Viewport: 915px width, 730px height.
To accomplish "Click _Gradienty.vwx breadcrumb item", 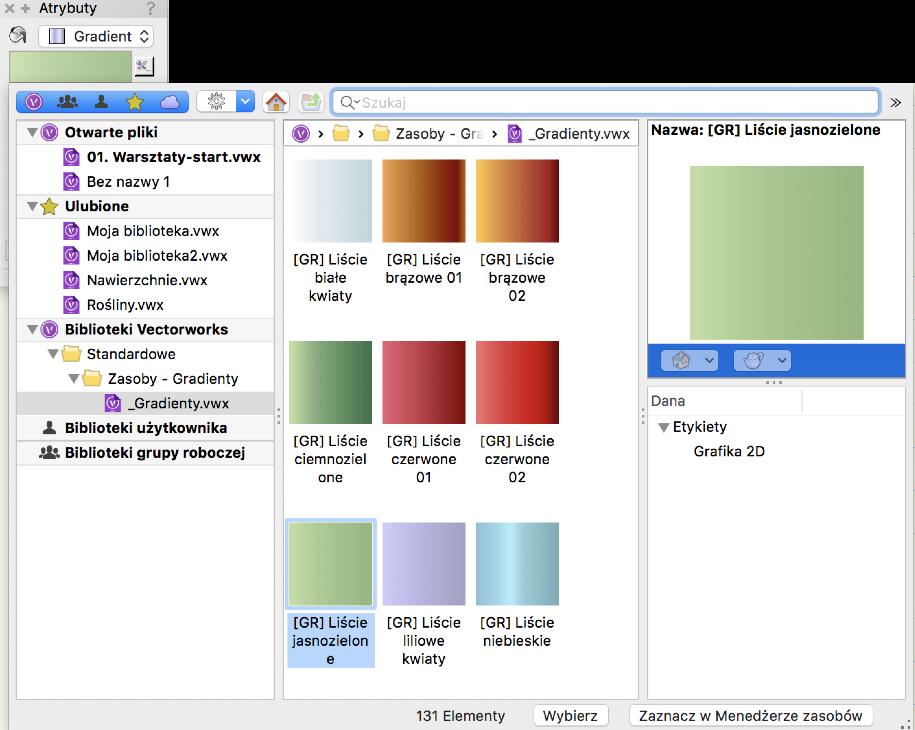I will click(569, 134).
